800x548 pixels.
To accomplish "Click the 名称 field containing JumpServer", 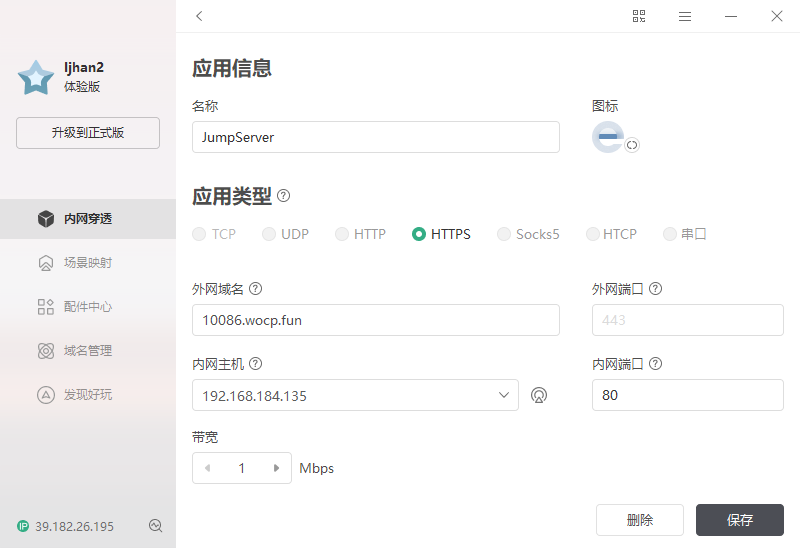I will coord(376,137).
